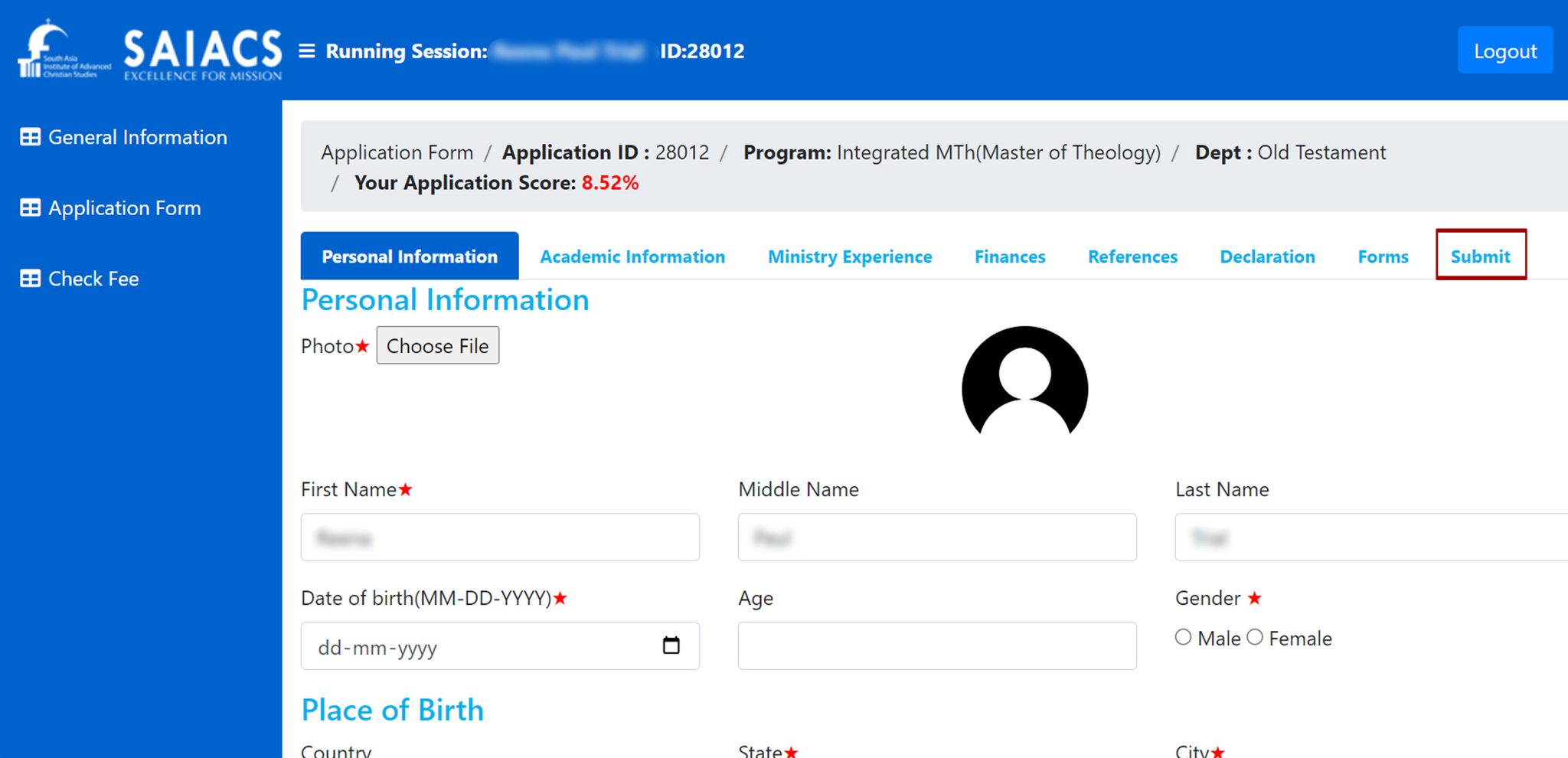Switch to the Academic Information tab
Image resolution: width=1568 pixels, height=758 pixels.
pyautogui.click(x=632, y=256)
